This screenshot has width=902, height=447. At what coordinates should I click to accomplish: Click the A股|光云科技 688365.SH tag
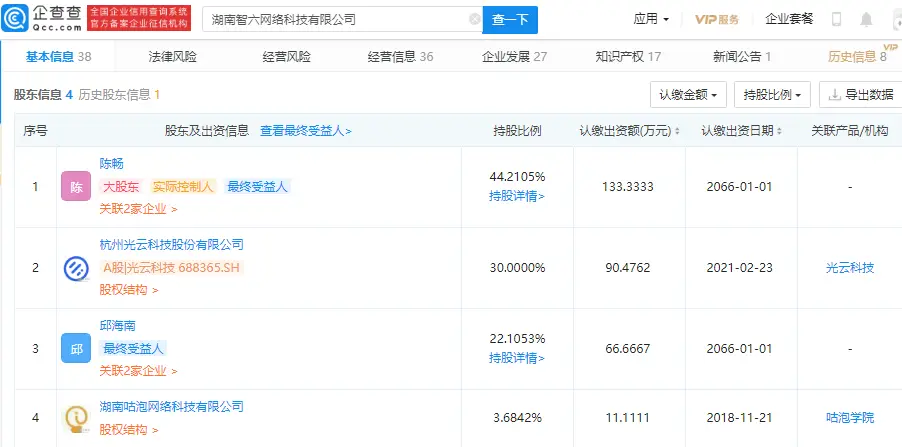[x=171, y=268]
